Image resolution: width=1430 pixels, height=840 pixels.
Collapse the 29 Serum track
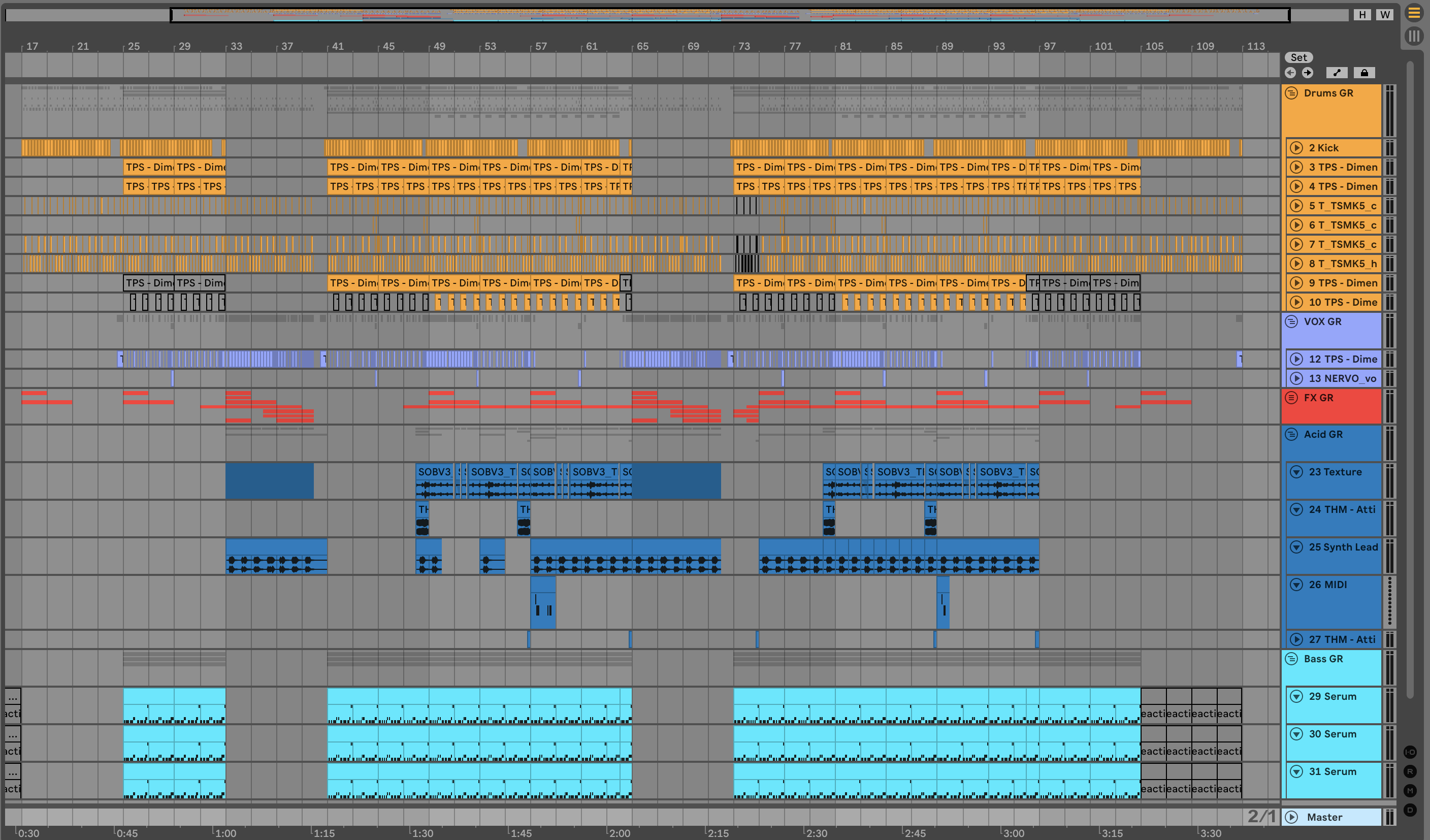pyautogui.click(x=1296, y=696)
